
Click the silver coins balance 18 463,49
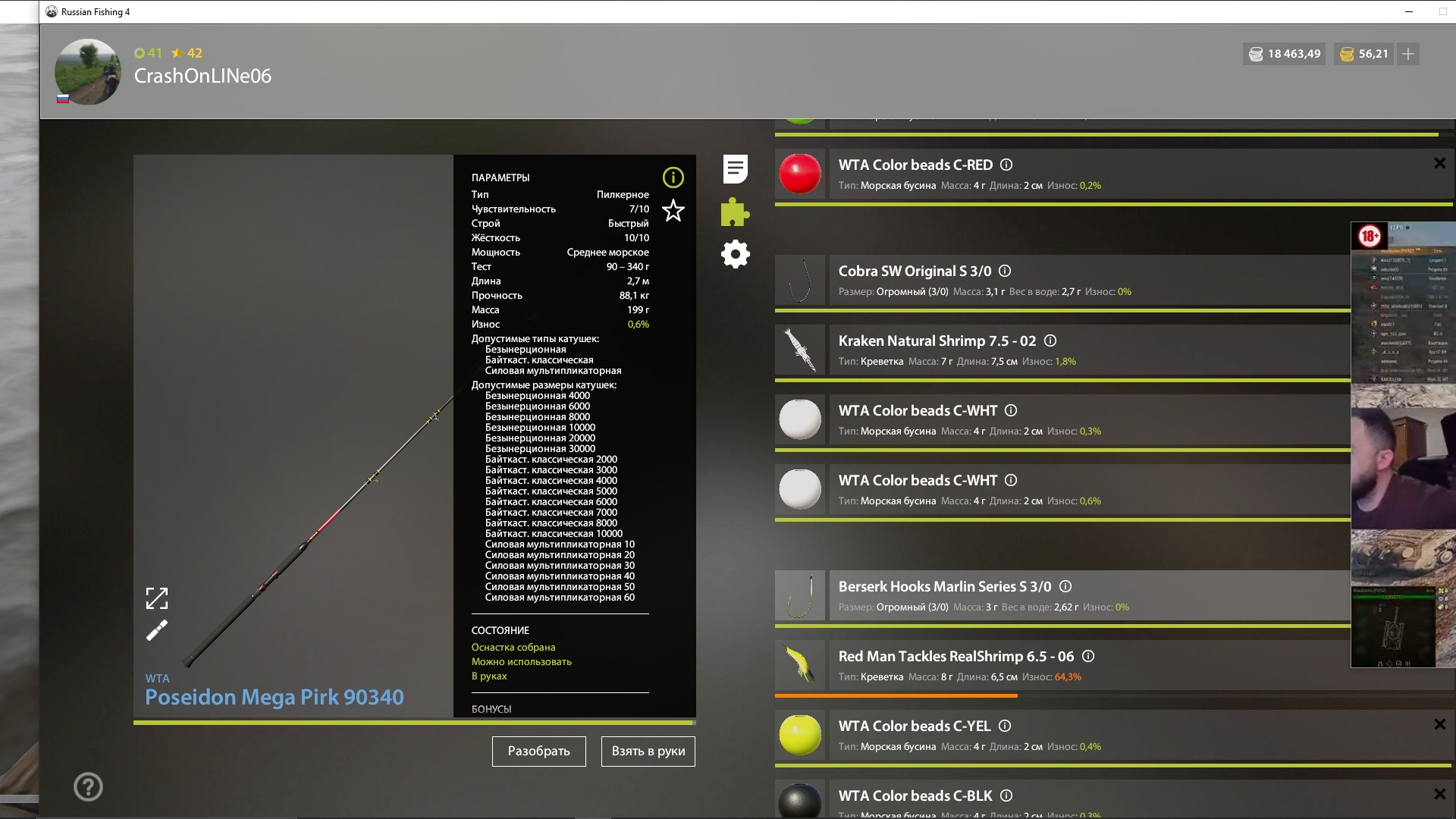point(1284,54)
